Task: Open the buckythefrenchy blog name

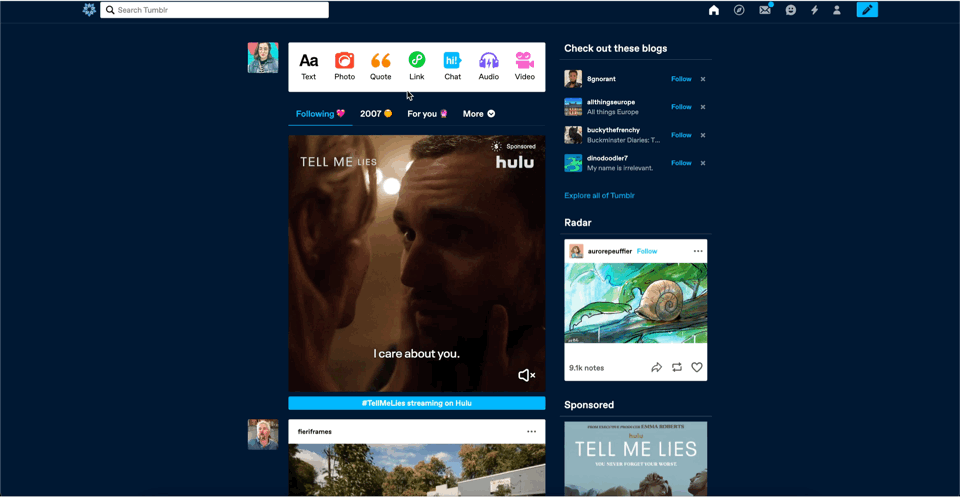Action: 613,130
